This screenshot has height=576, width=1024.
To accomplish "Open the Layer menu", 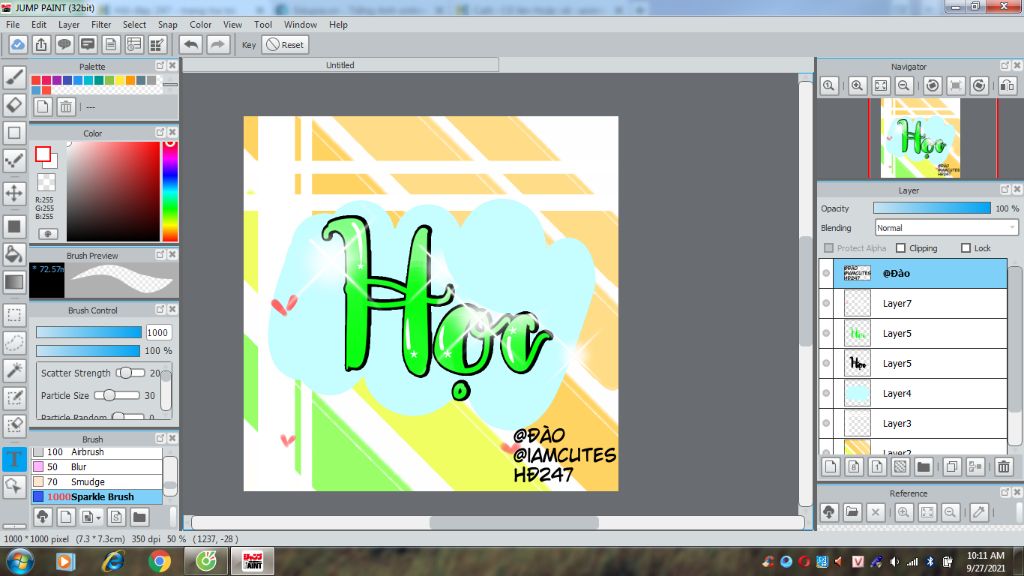I will click(x=69, y=24).
